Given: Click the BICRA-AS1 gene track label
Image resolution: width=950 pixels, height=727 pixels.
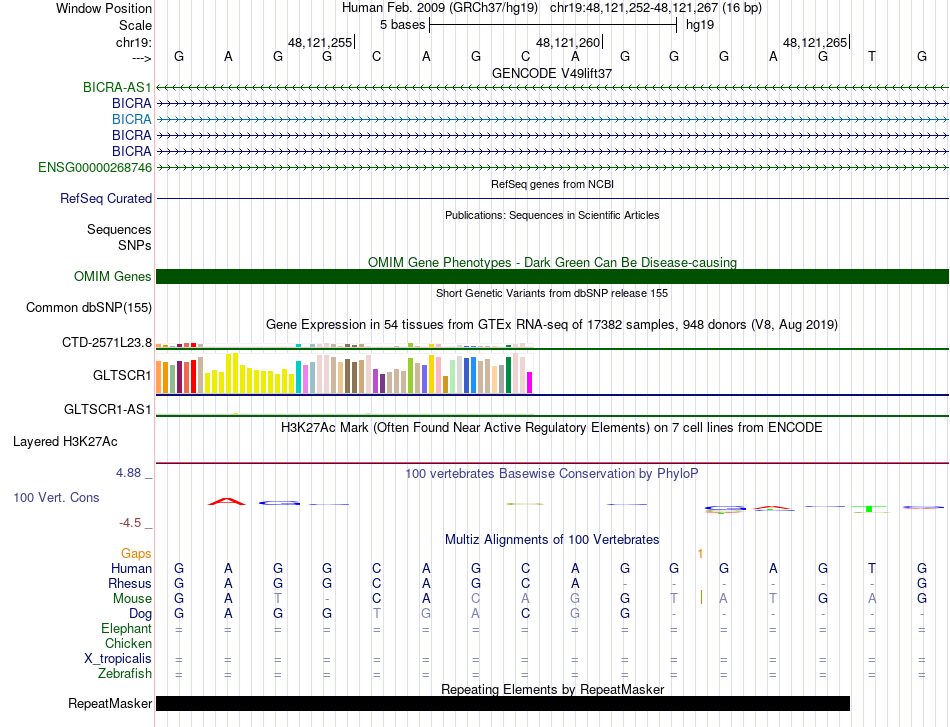Looking at the screenshot, I should [x=117, y=87].
